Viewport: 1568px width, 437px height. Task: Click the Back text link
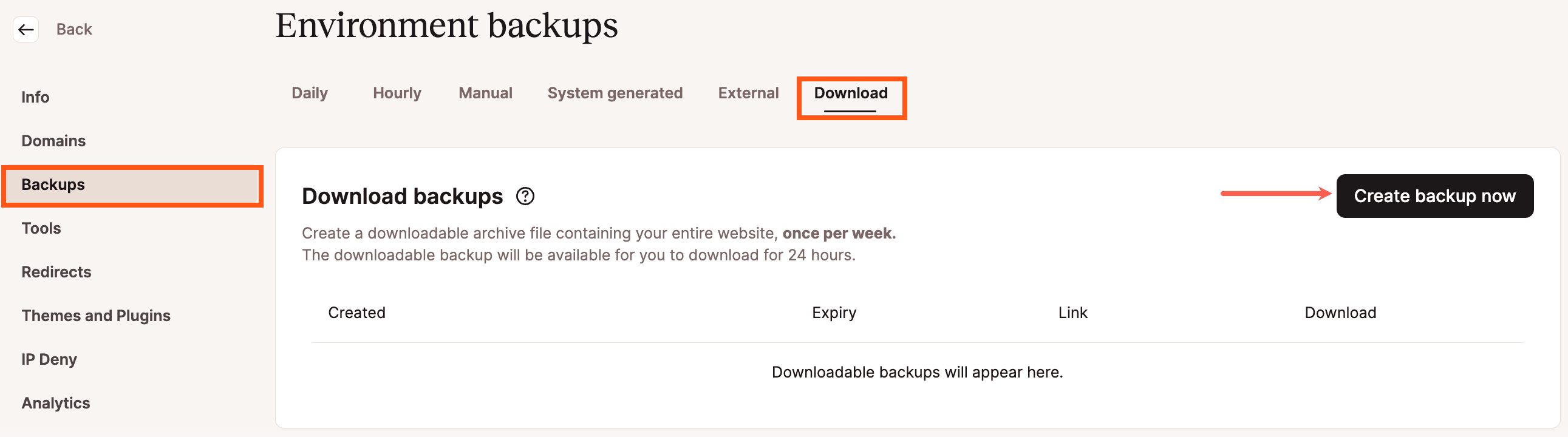(73, 29)
